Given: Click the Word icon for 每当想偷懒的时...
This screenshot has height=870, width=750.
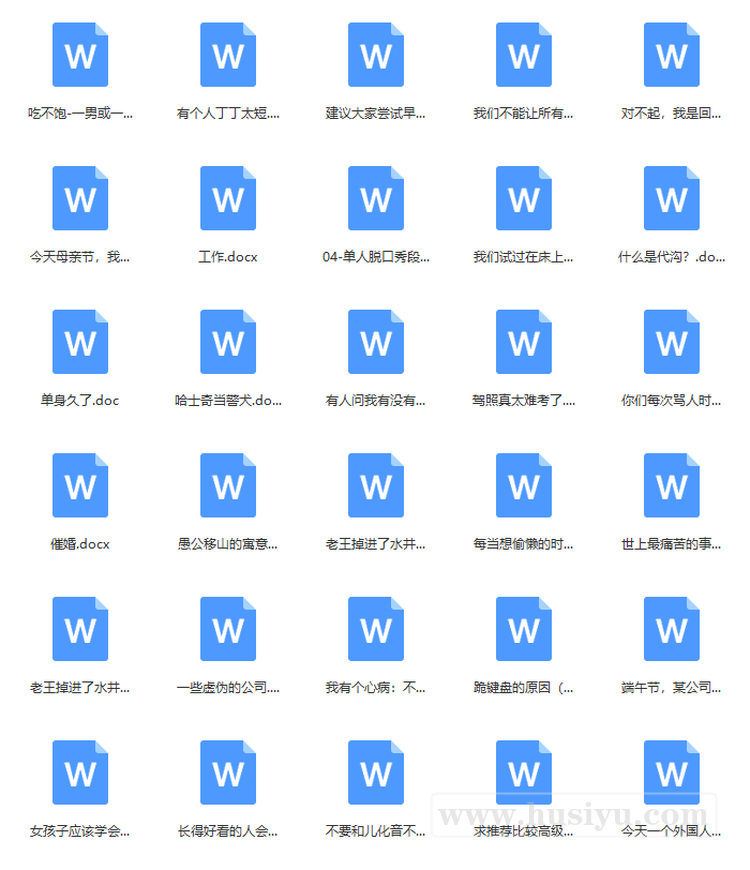Looking at the screenshot, I should click(x=524, y=485).
